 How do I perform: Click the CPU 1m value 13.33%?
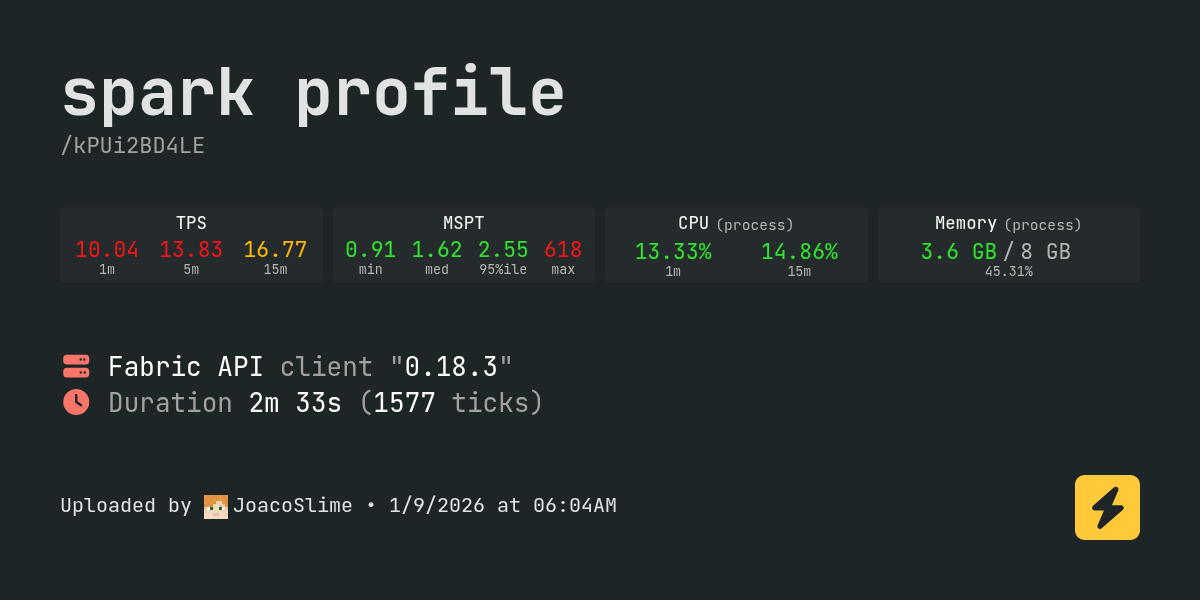coord(673,252)
